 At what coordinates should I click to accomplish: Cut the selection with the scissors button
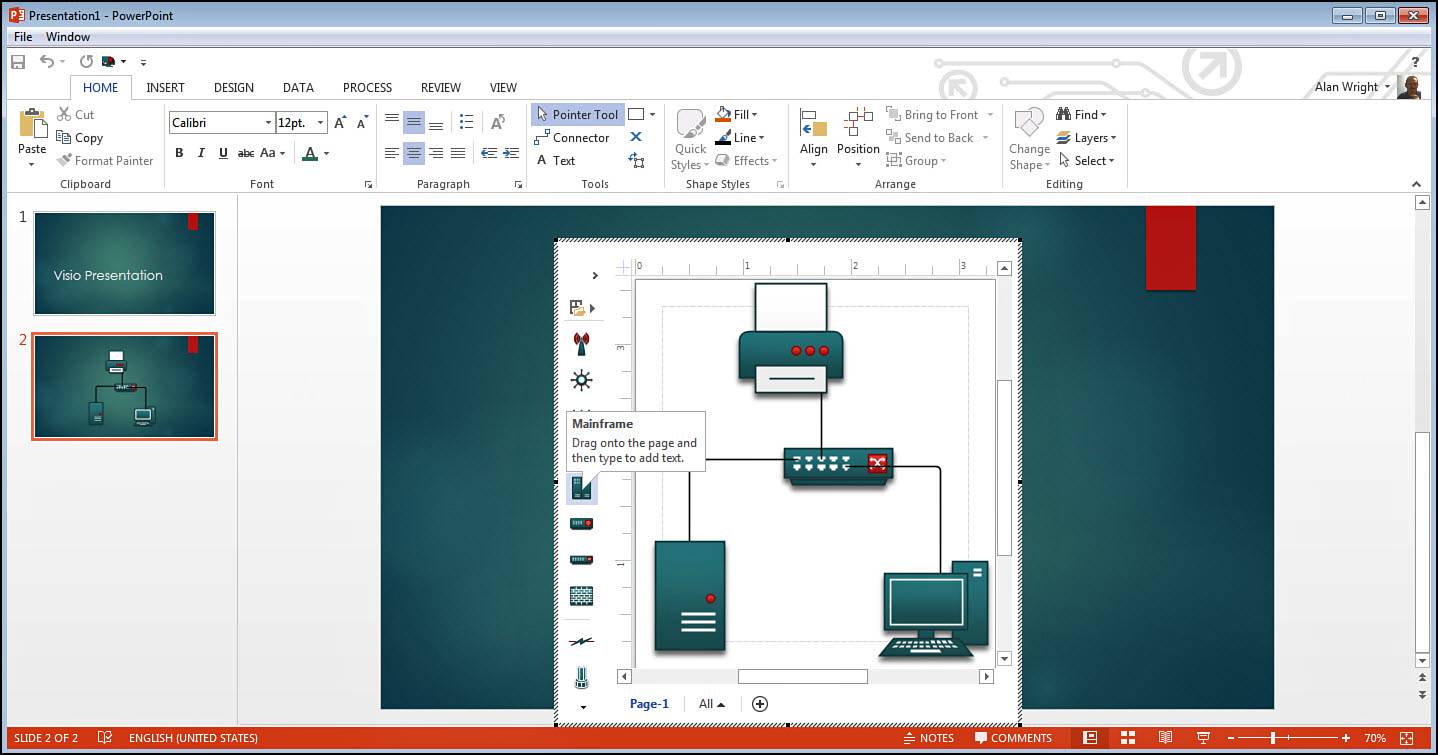(76, 114)
